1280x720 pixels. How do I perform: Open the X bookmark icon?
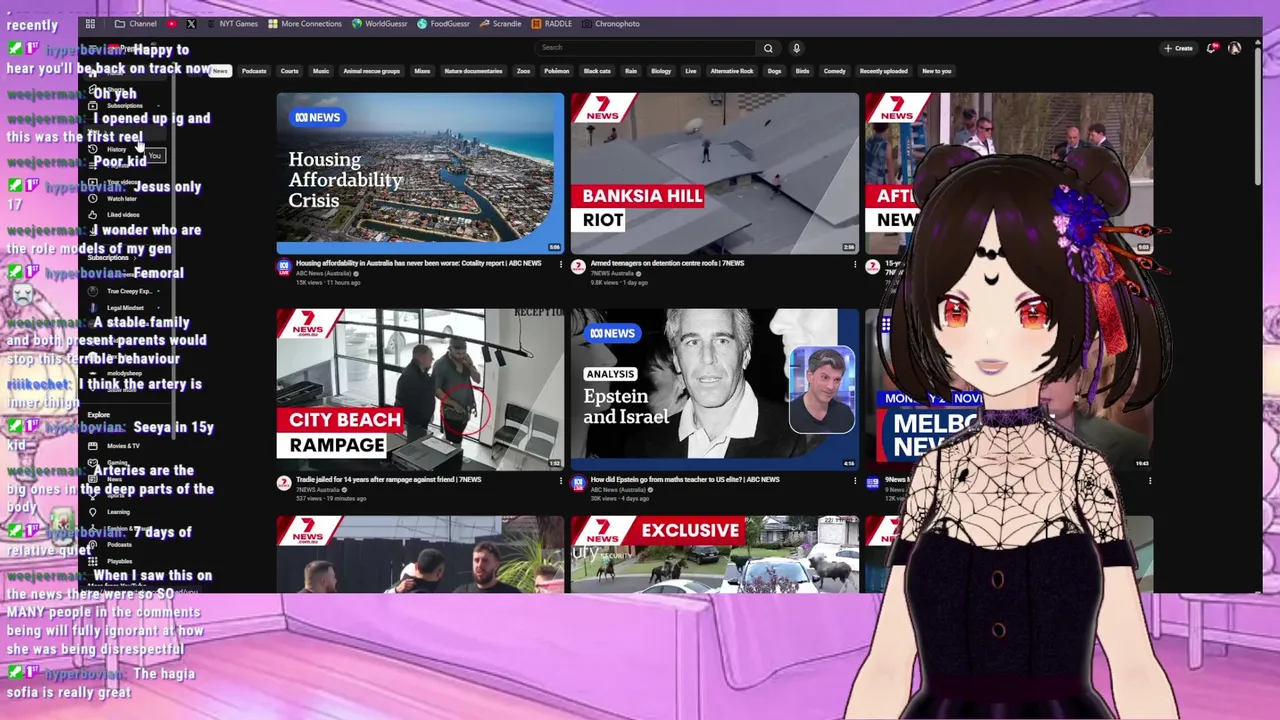[191, 23]
